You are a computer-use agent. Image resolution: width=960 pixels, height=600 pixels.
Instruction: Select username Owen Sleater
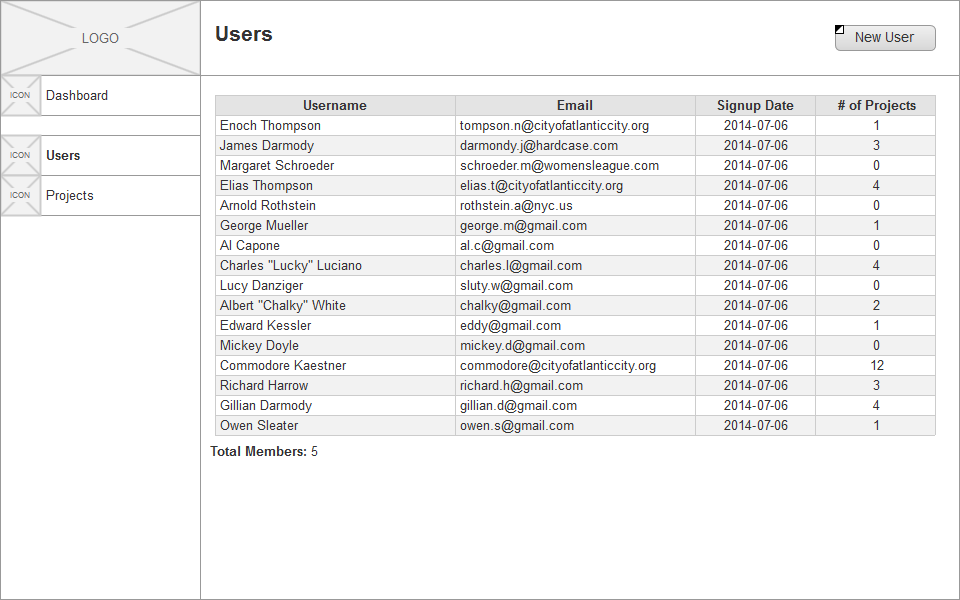pyautogui.click(x=259, y=426)
